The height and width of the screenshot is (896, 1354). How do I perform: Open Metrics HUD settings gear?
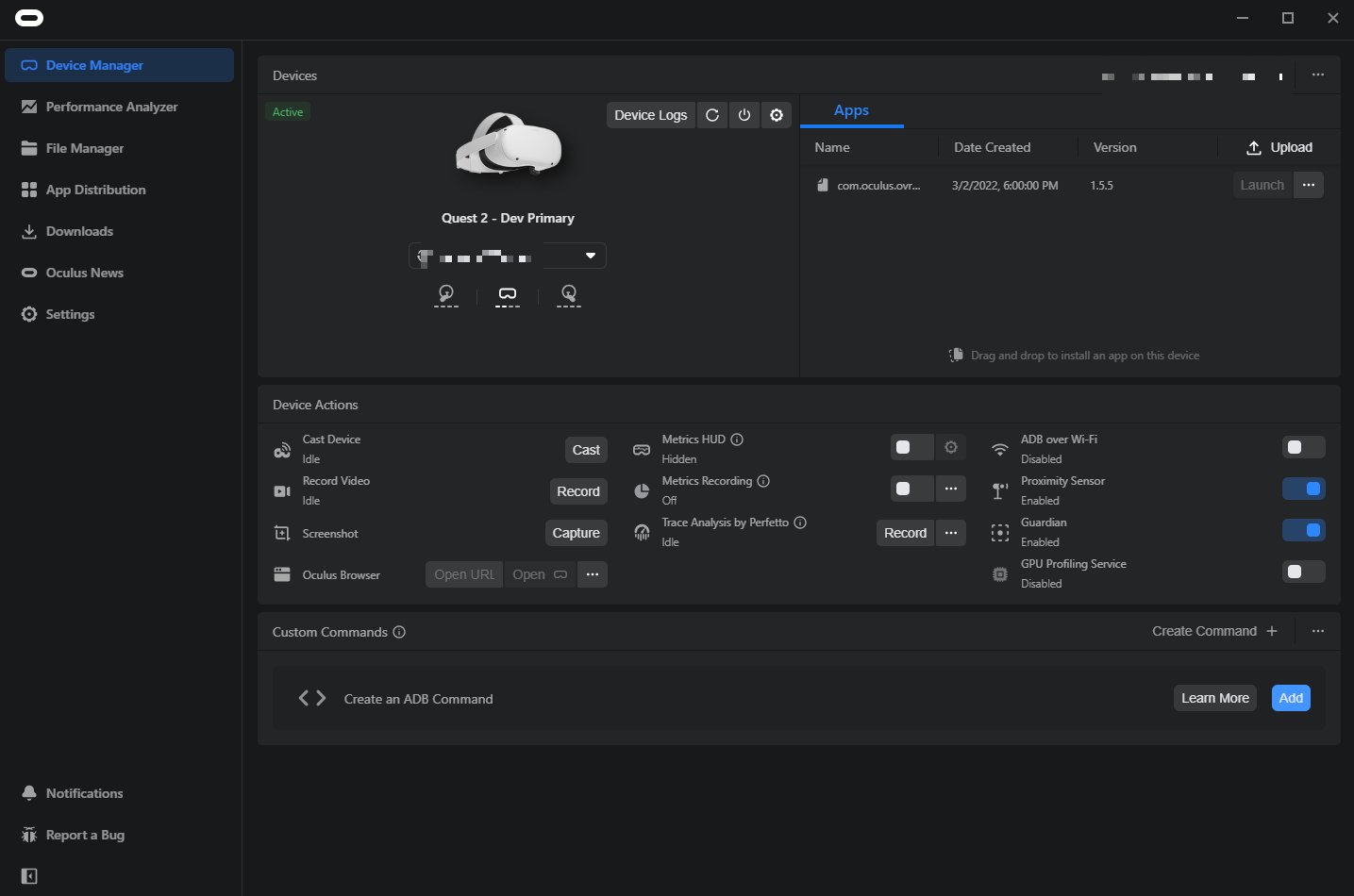(951, 447)
